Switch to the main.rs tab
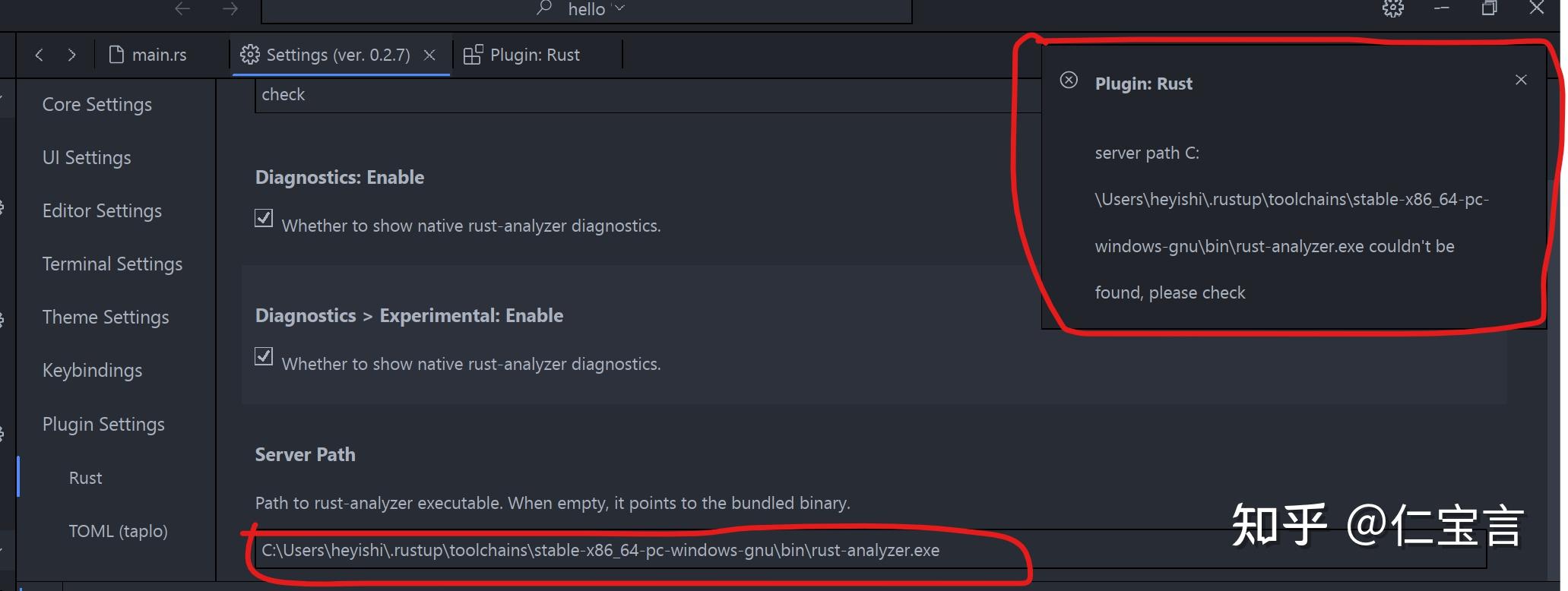Image resolution: width=1568 pixels, height=591 pixels. [x=149, y=55]
